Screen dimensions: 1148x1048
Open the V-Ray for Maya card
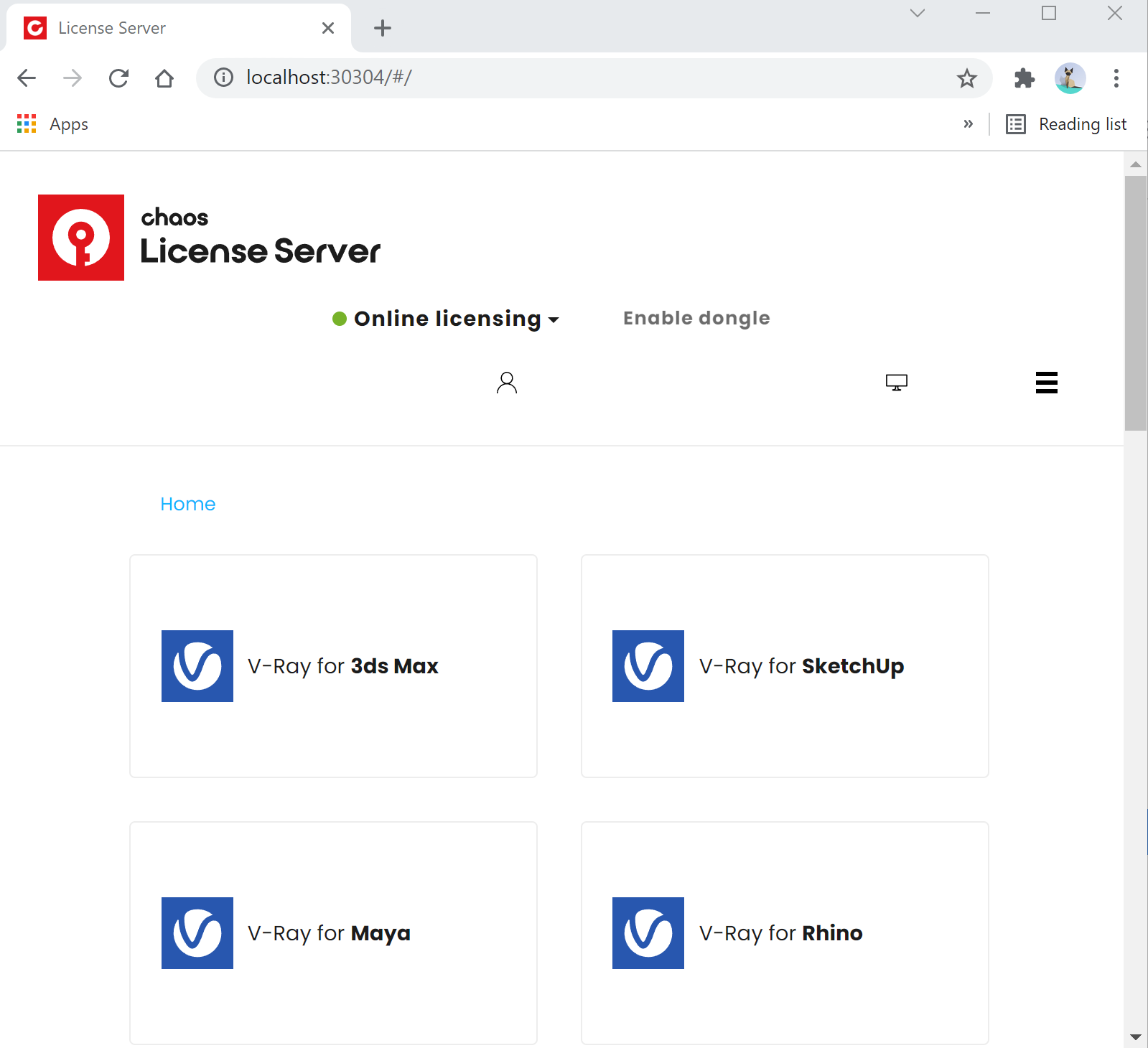tap(333, 933)
